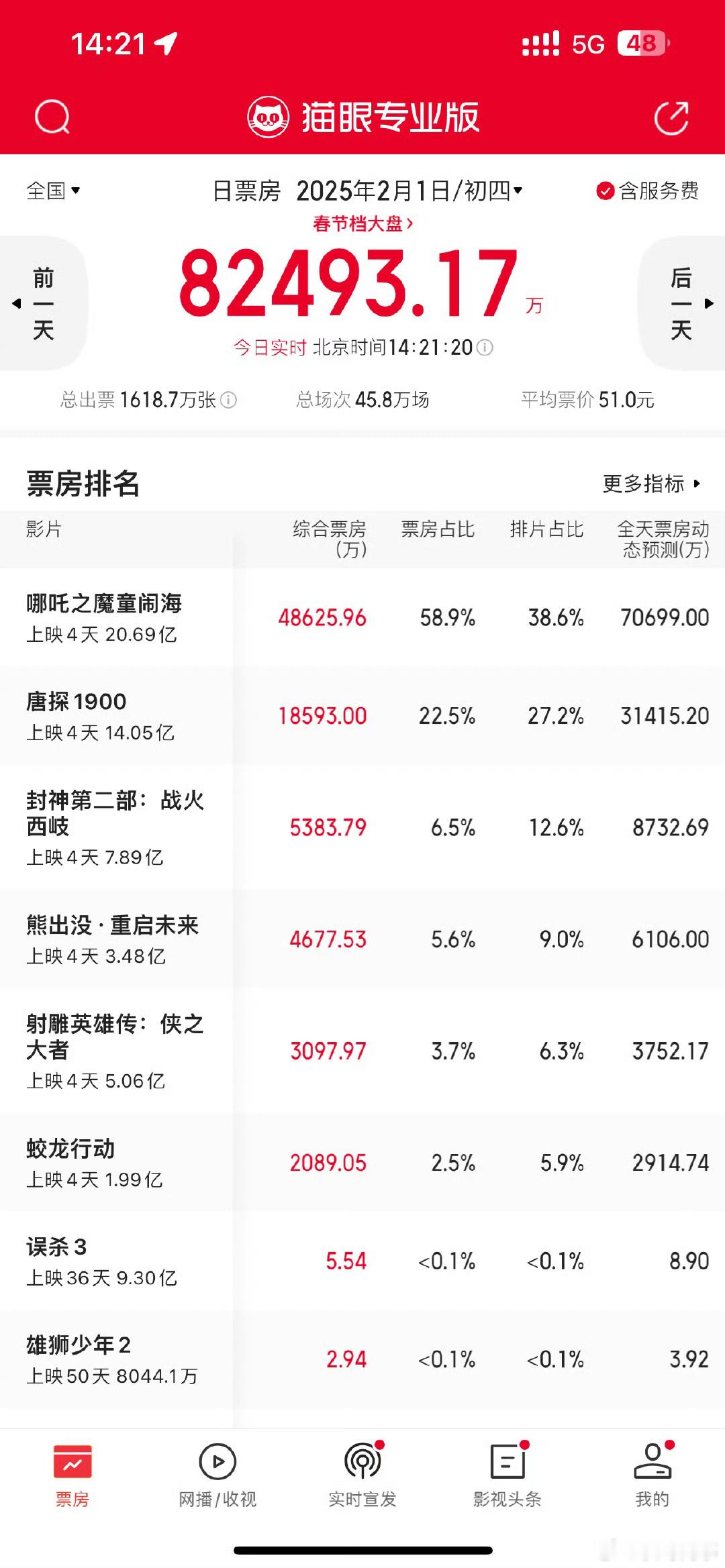Toggle 含服务费 checkbox
725x1568 pixels.
tap(605, 191)
